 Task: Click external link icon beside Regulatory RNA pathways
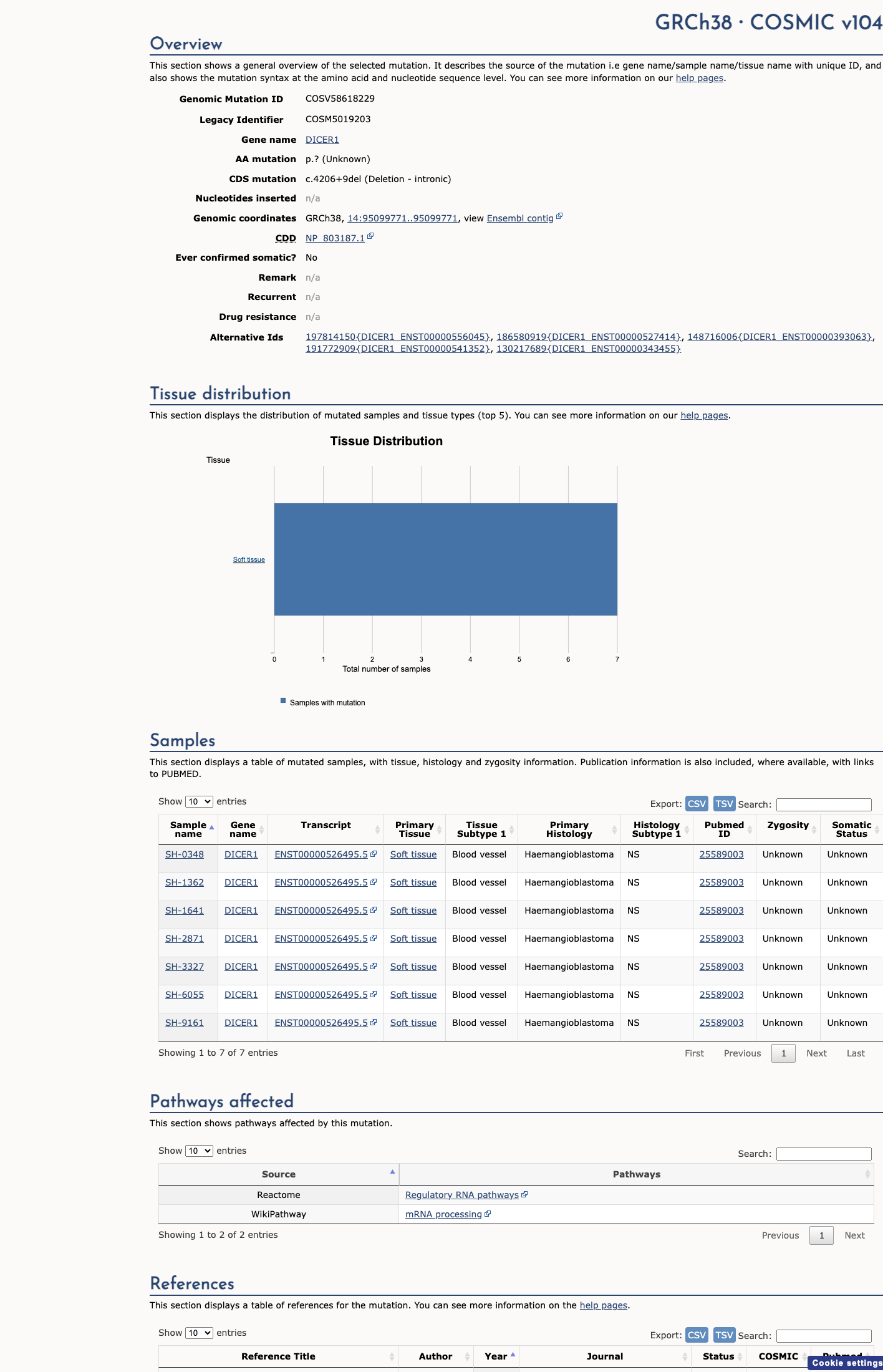pos(524,1194)
